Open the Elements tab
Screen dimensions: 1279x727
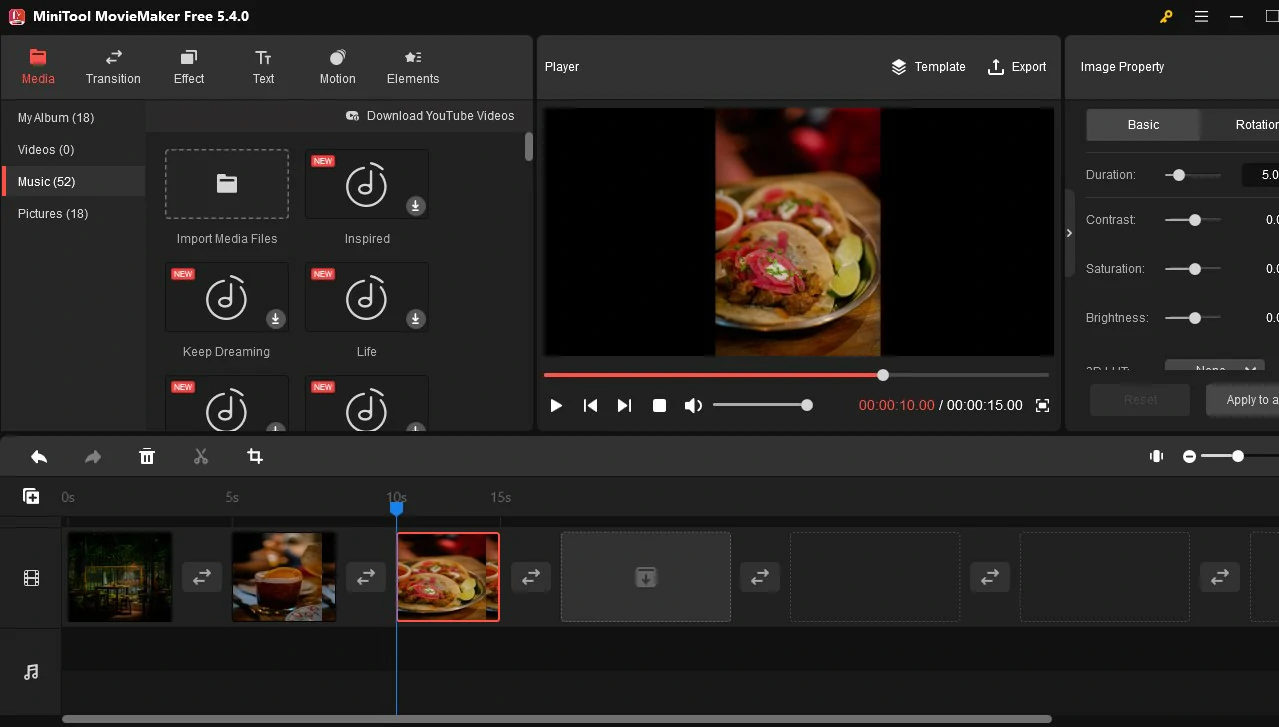(x=413, y=67)
